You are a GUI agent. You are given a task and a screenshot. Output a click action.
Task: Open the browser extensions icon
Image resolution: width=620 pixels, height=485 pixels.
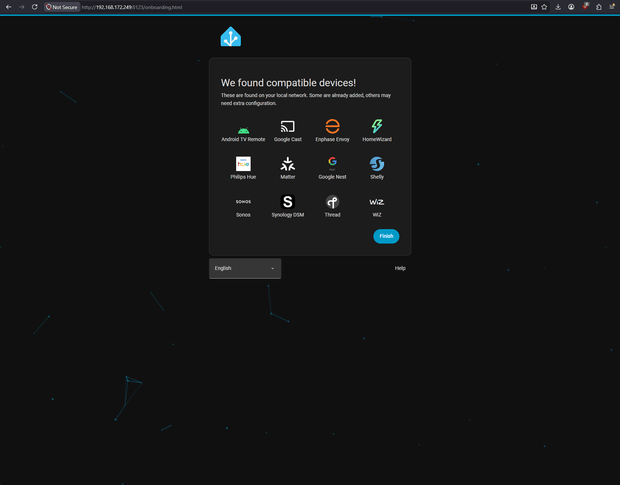599,7
